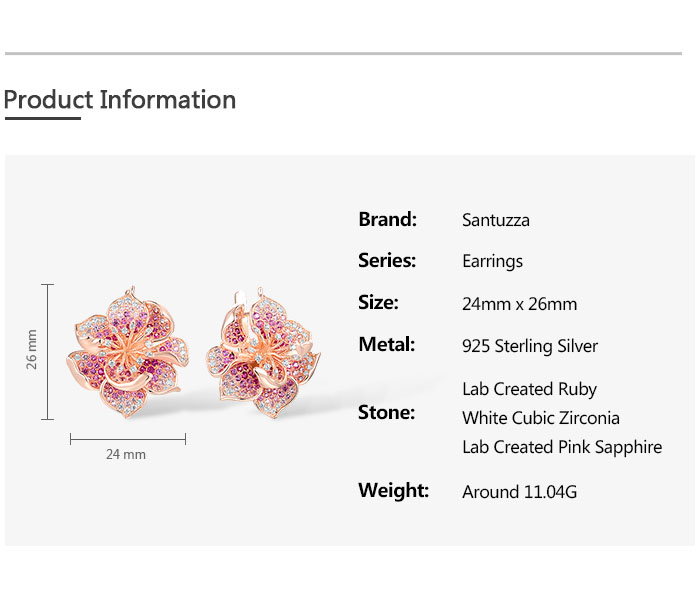Viewport: 700px width, 596px height.
Task: Click the 26 mm height label
Action: click(31, 350)
